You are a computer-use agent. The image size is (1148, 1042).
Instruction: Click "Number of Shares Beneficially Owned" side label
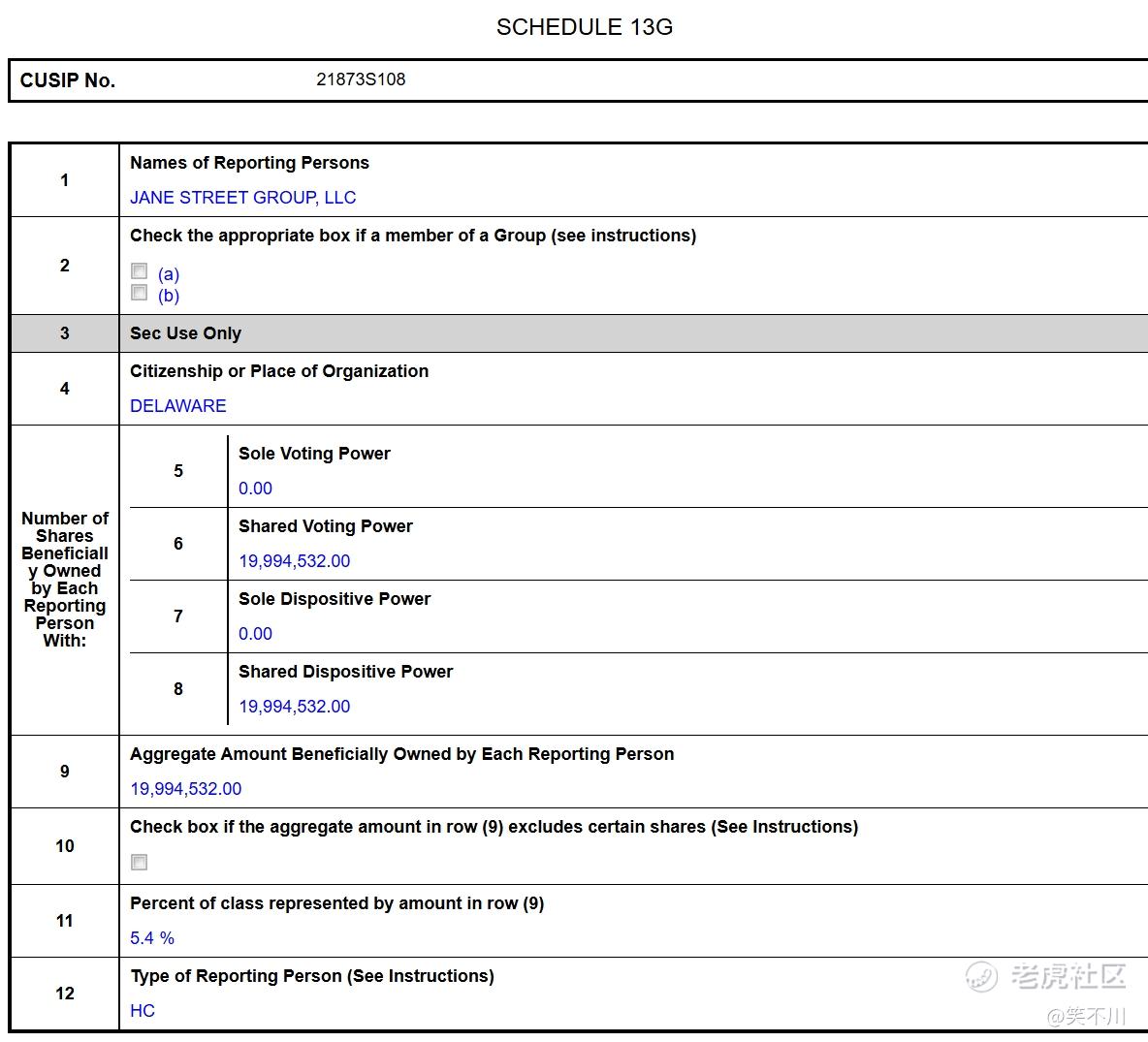coord(64,580)
